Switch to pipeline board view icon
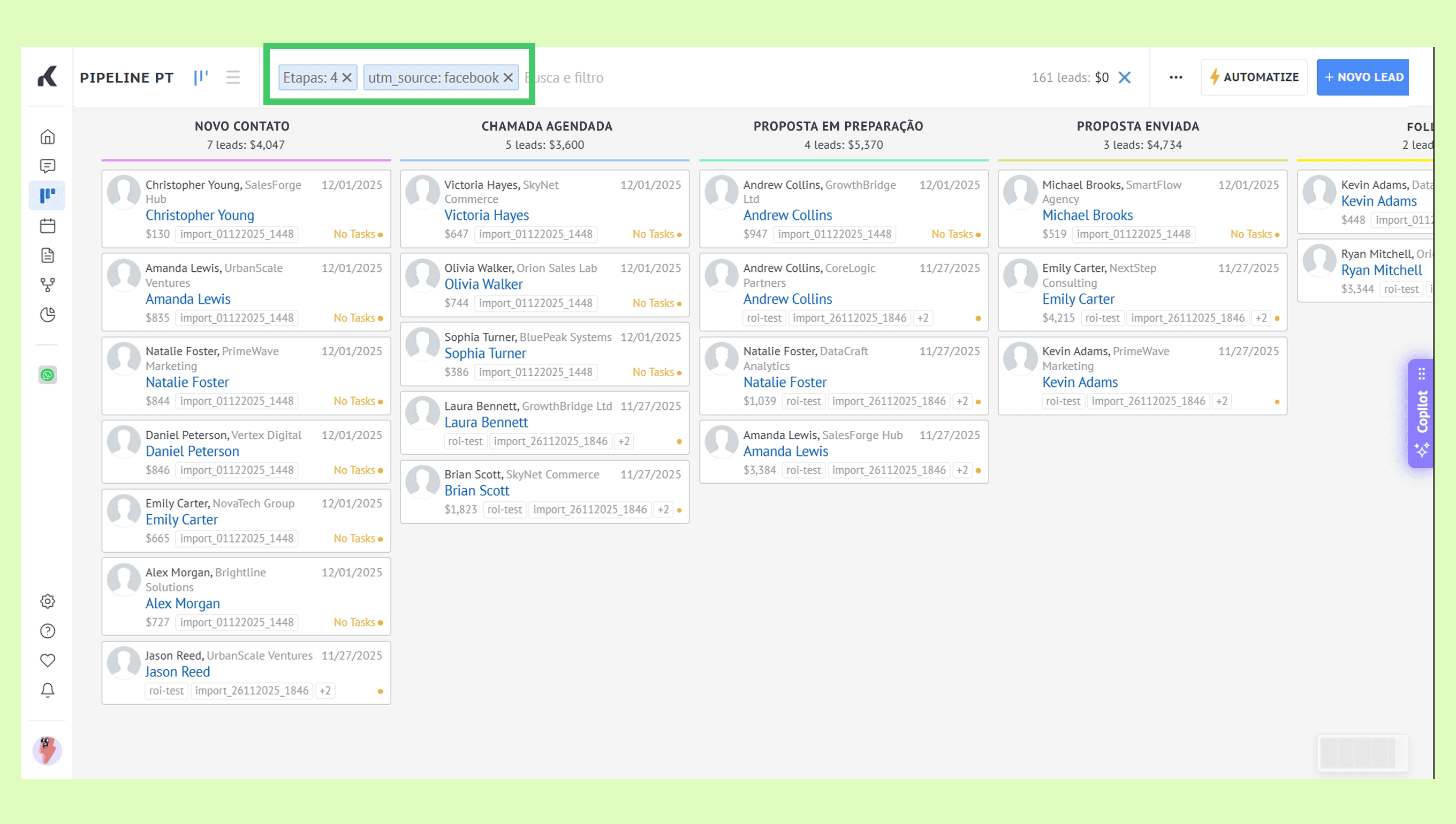 201,77
